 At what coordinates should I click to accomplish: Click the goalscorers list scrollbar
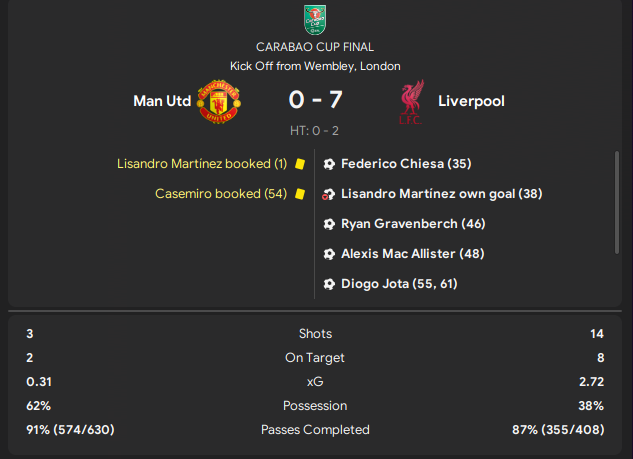pyautogui.click(x=616, y=202)
